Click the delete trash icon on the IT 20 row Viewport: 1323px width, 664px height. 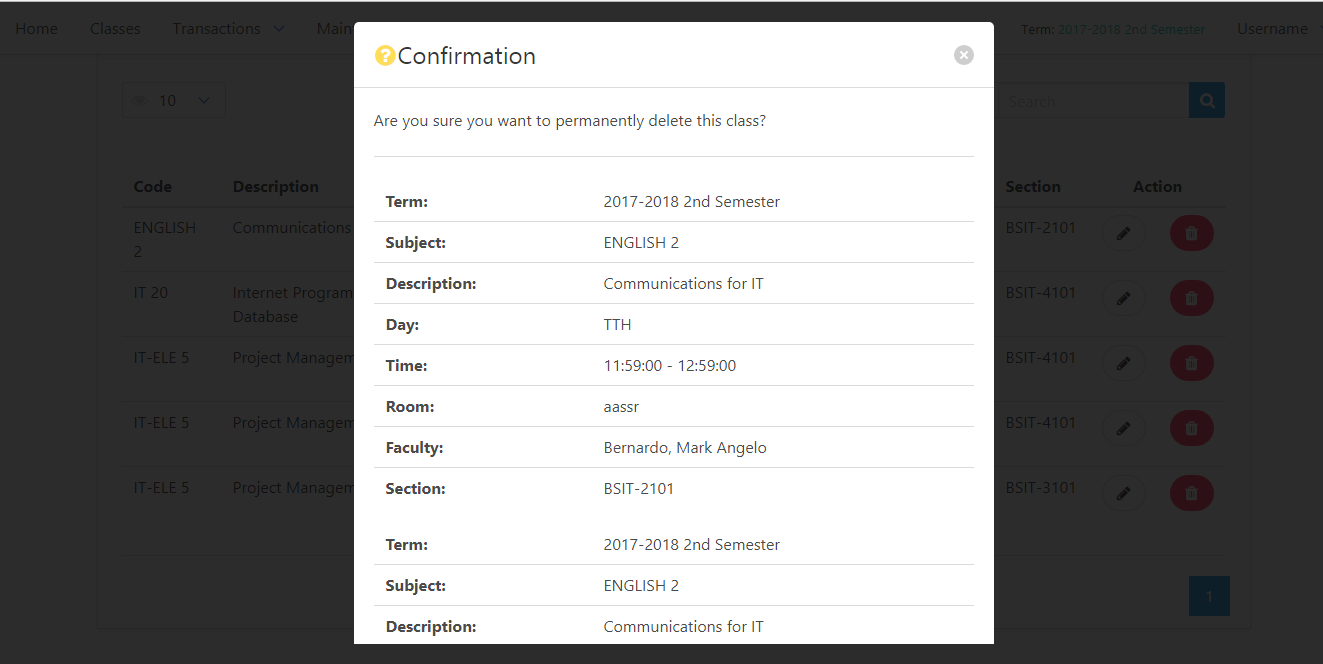pyautogui.click(x=1191, y=298)
